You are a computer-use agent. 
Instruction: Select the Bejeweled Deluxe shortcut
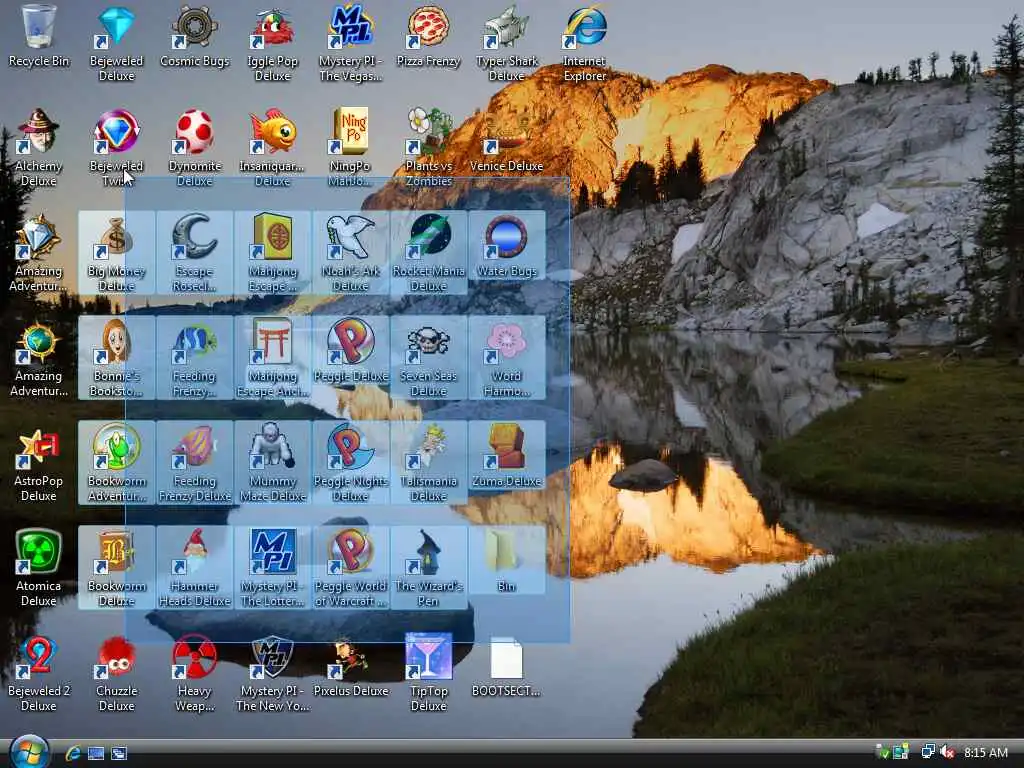pyautogui.click(x=116, y=43)
